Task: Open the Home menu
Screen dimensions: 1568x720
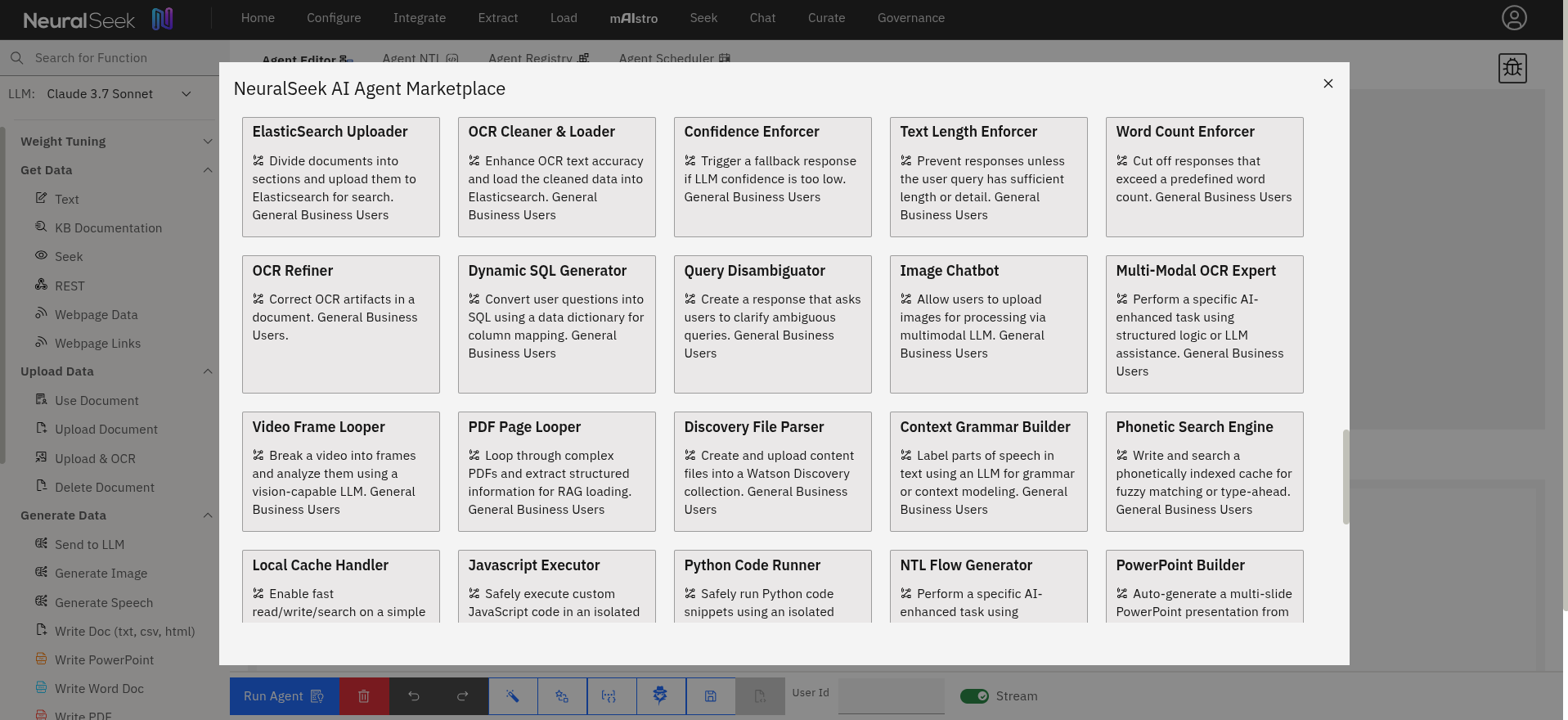Action: [x=258, y=18]
